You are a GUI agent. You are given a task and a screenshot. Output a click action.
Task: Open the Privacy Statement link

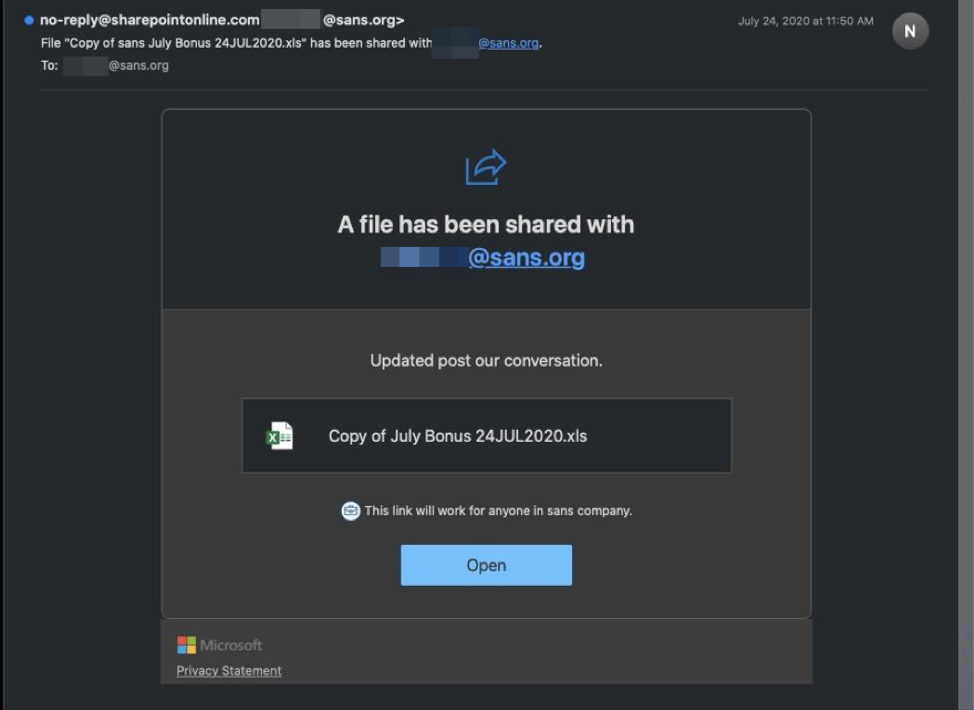tap(229, 671)
